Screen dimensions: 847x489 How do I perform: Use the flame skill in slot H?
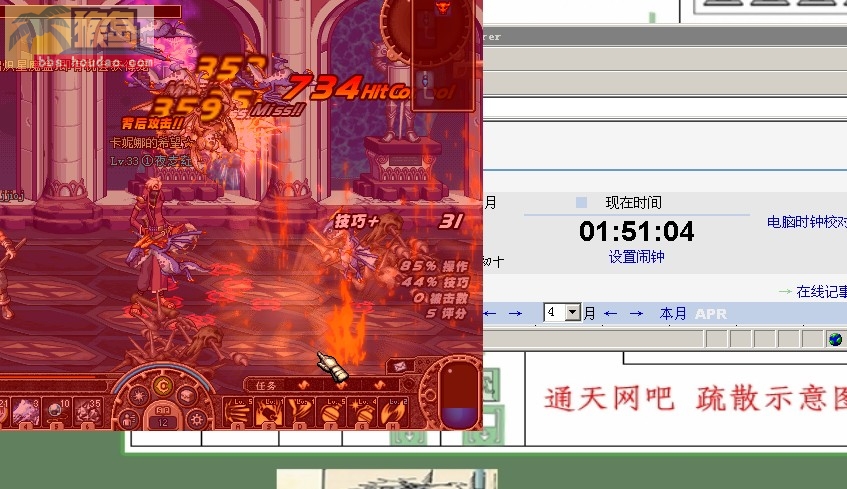pyautogui.click(x=393, y=413)
